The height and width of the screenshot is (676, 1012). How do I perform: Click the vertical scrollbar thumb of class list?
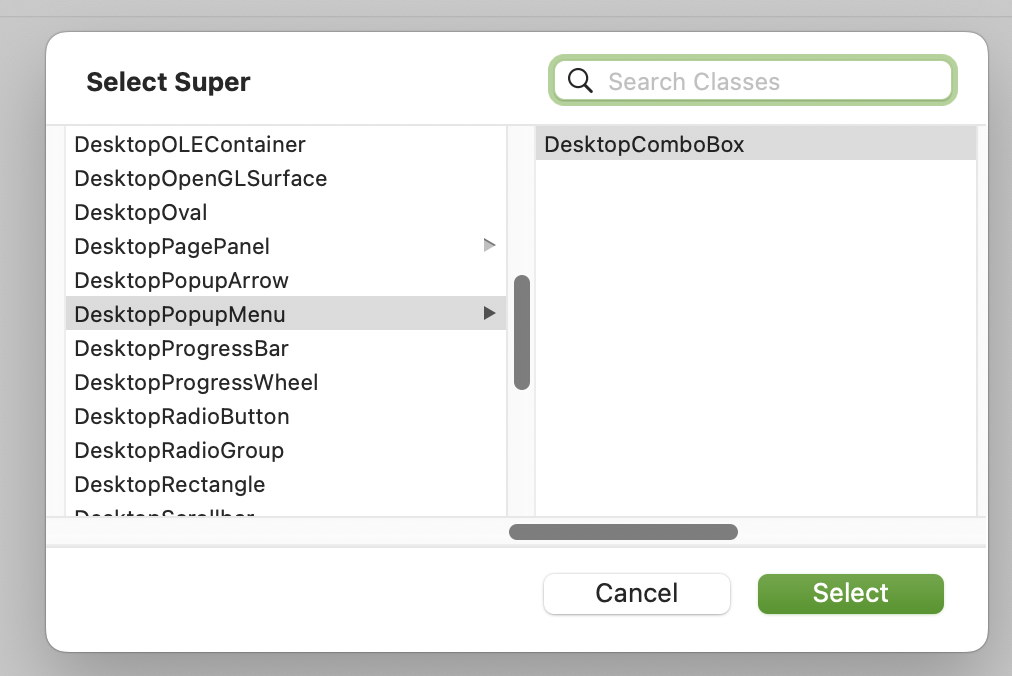tap(521, 333)
